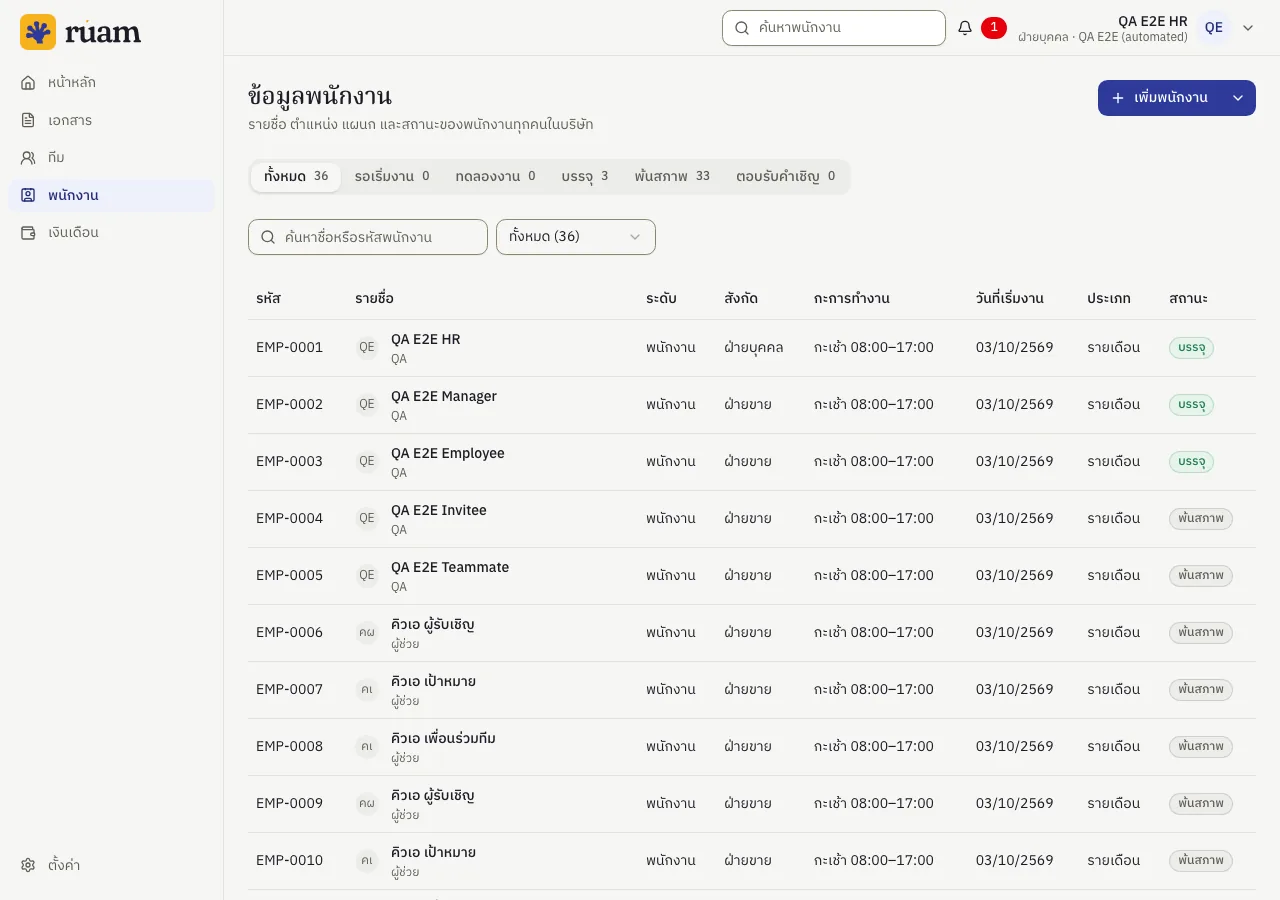1280x900 pixels.
Task: Click the magnifier icon in ค้นหาพนักงาน box
Action: (742, 28)
